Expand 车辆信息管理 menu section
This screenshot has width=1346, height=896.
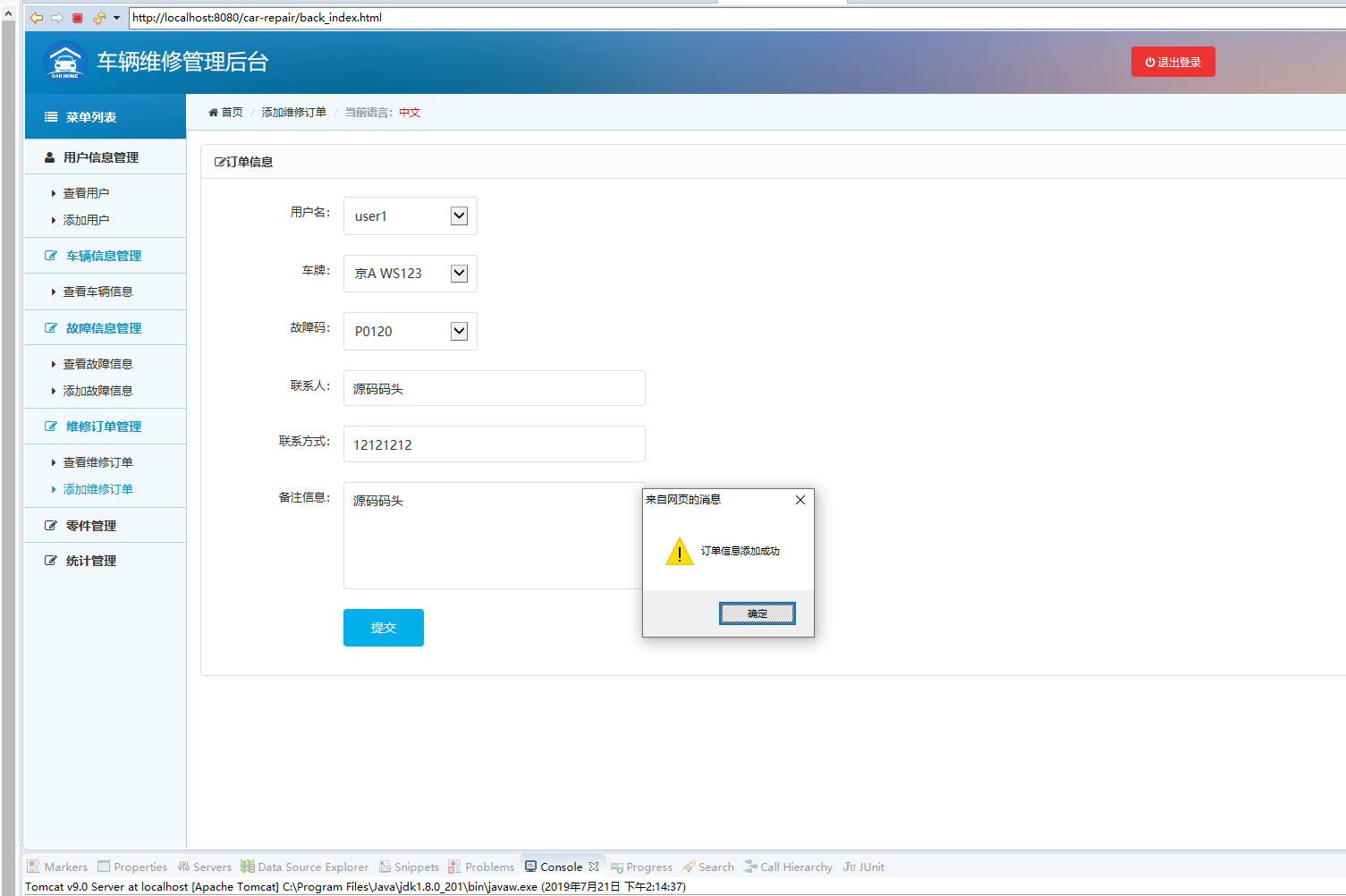click(x=106, y=256)
